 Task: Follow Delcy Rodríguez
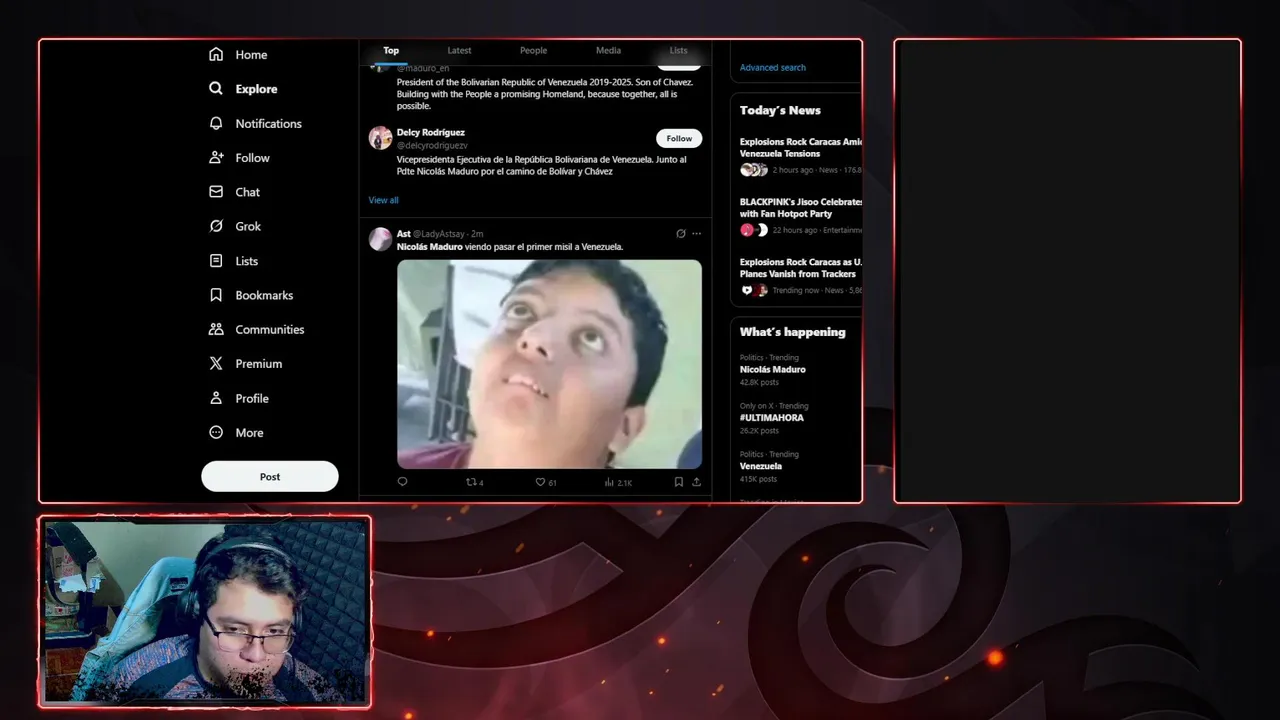[679, 138]
